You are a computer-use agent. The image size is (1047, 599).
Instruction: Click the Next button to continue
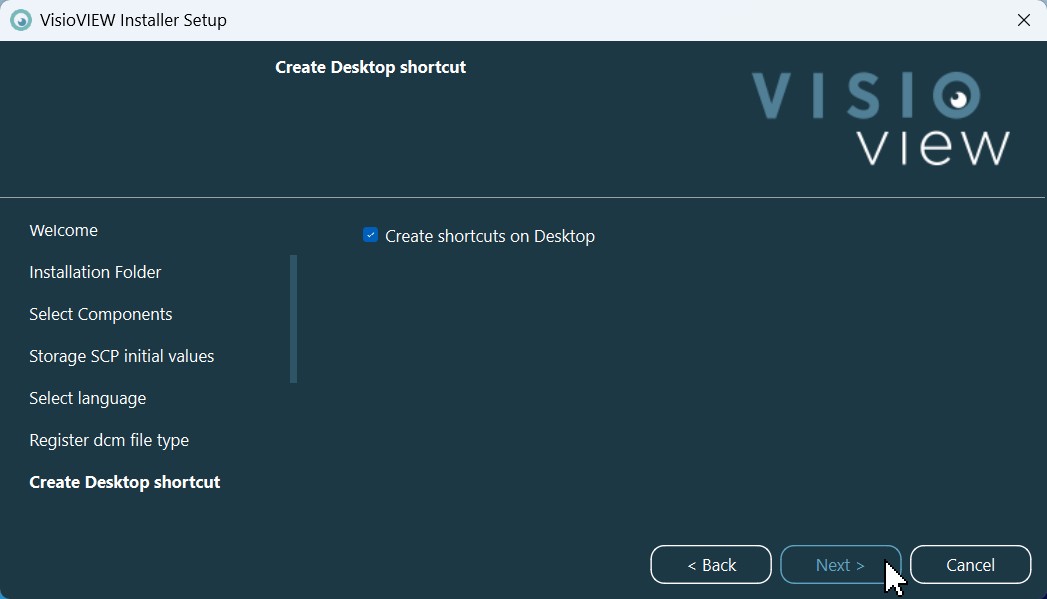[x=840, y=565]
